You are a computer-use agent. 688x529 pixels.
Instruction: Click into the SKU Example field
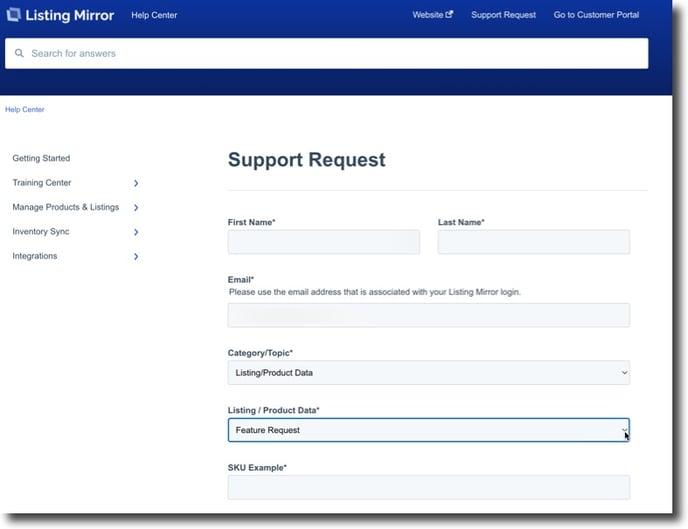pos(429,487)
